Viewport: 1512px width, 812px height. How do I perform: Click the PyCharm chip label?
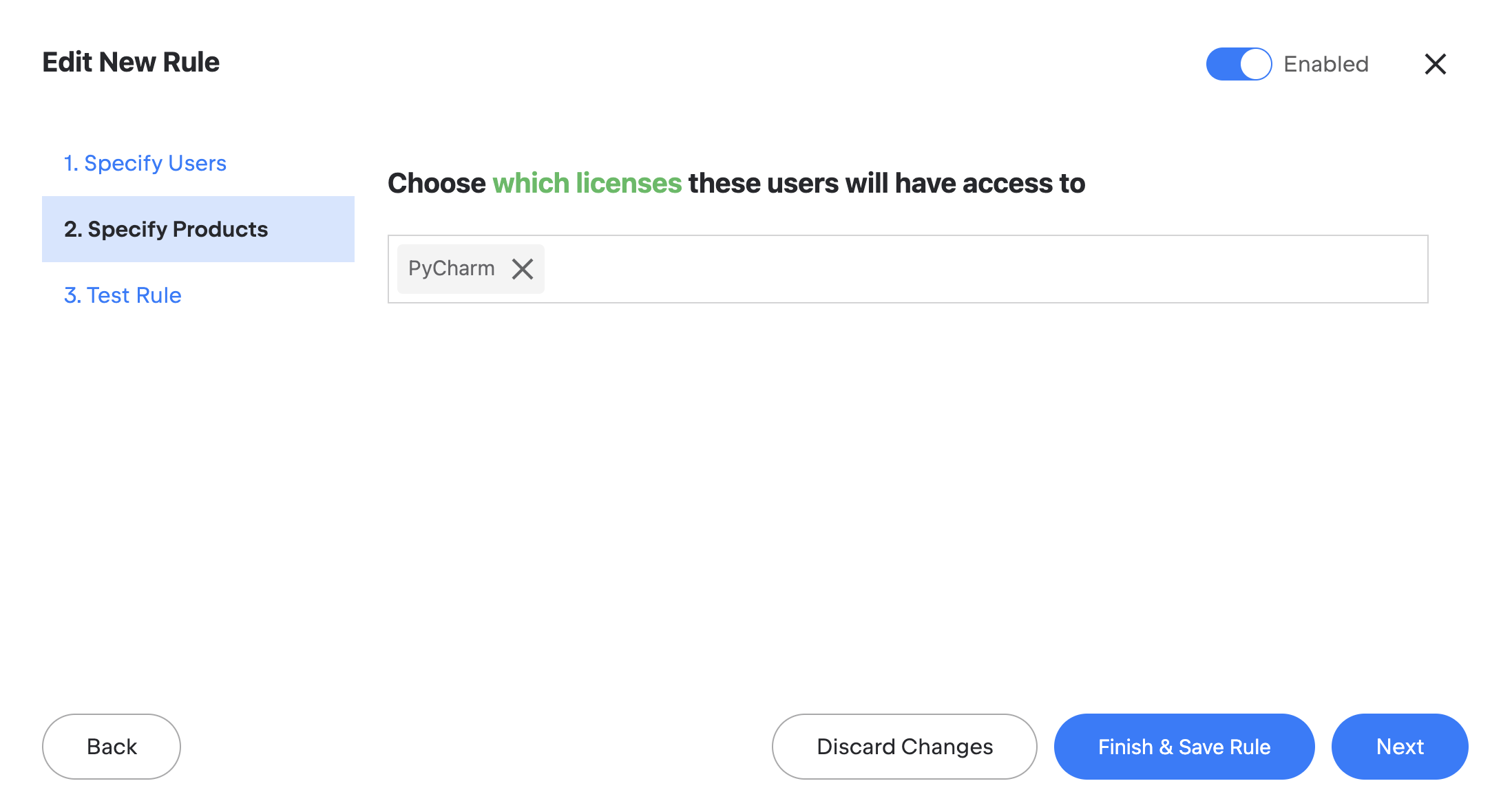pos(451,268)
